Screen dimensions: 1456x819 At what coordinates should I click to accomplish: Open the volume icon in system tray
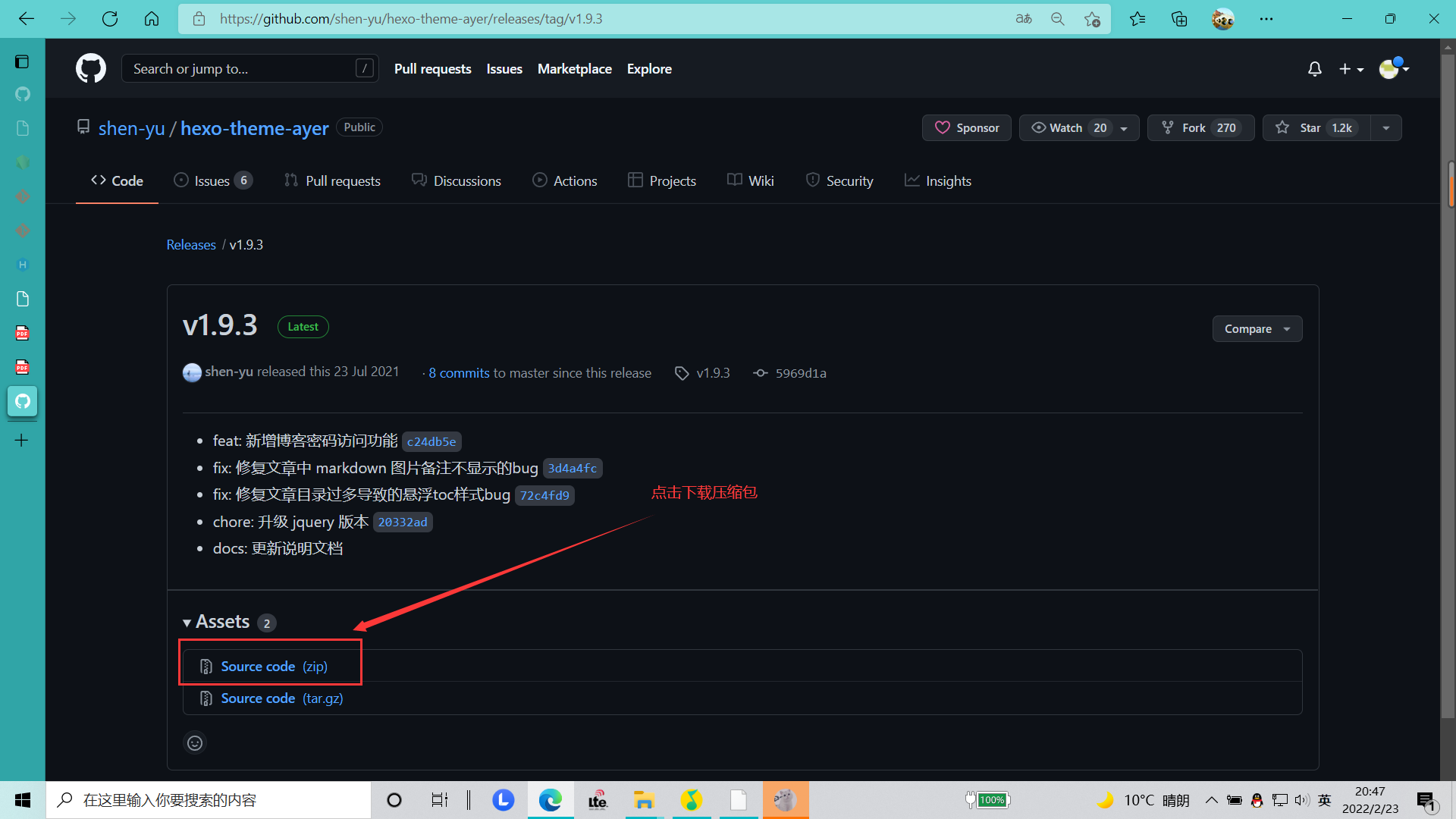pos(1302,800)
